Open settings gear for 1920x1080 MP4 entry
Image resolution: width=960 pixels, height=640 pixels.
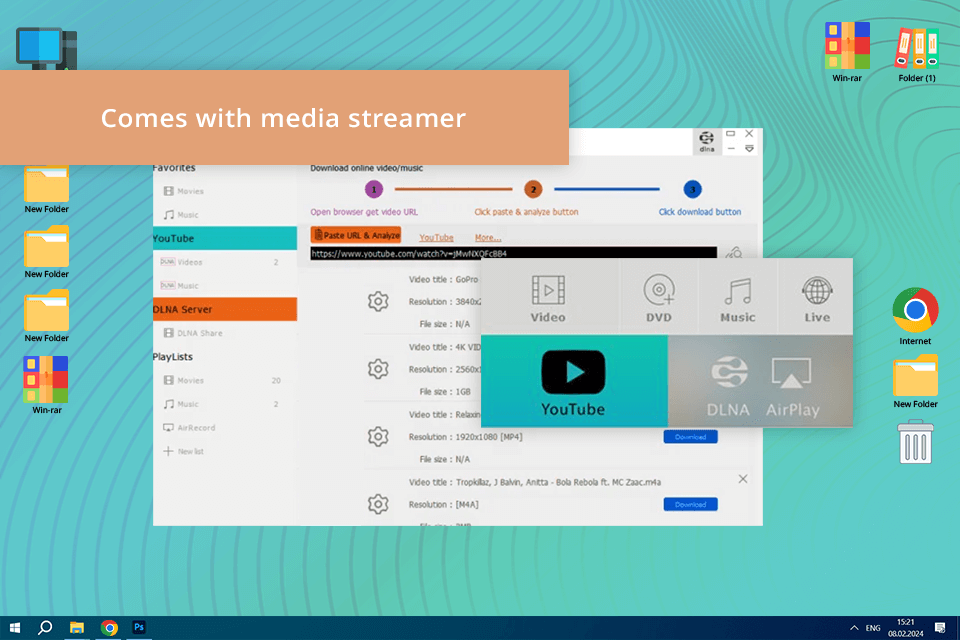(x=378, y=436)
